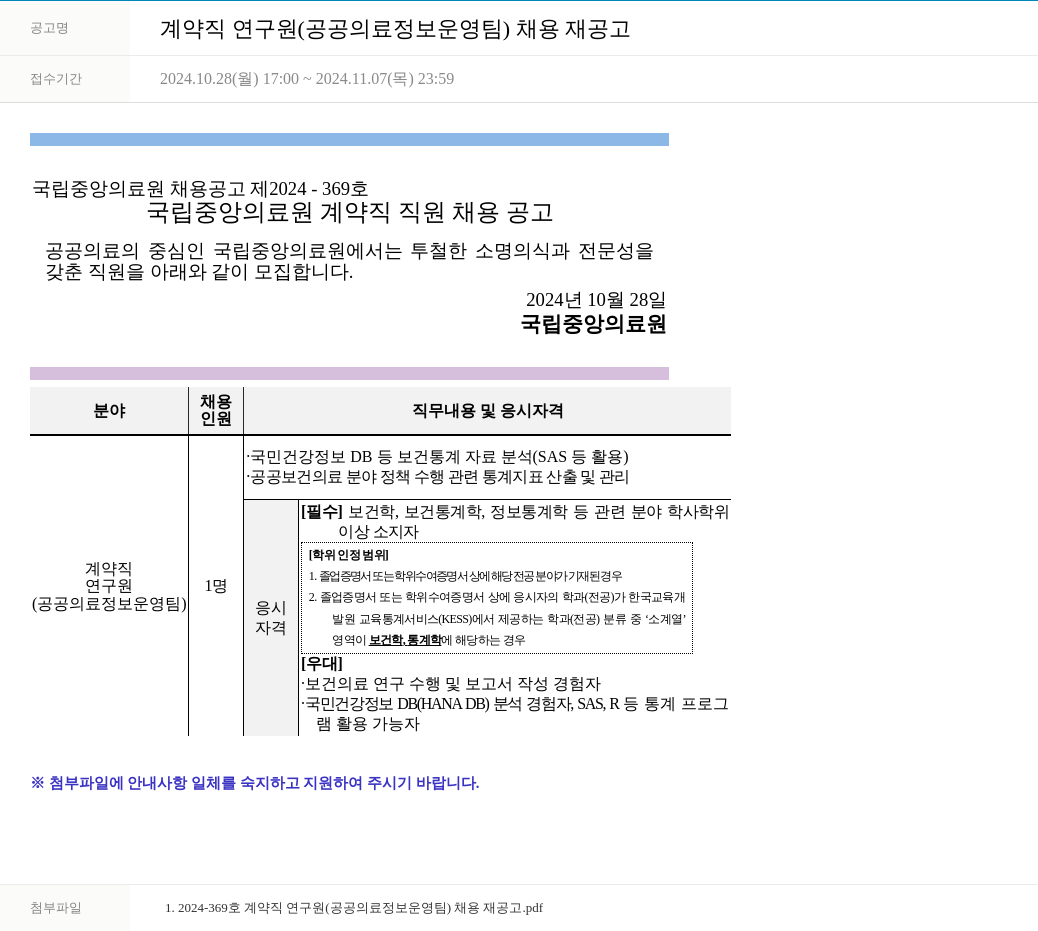The width and height of the screenshot is (1038, 931).
Task: Click the line 국민건강정보 DB 등 보건통계 자료 분석(SAS 등 활용)
Action: coord(438,457)
